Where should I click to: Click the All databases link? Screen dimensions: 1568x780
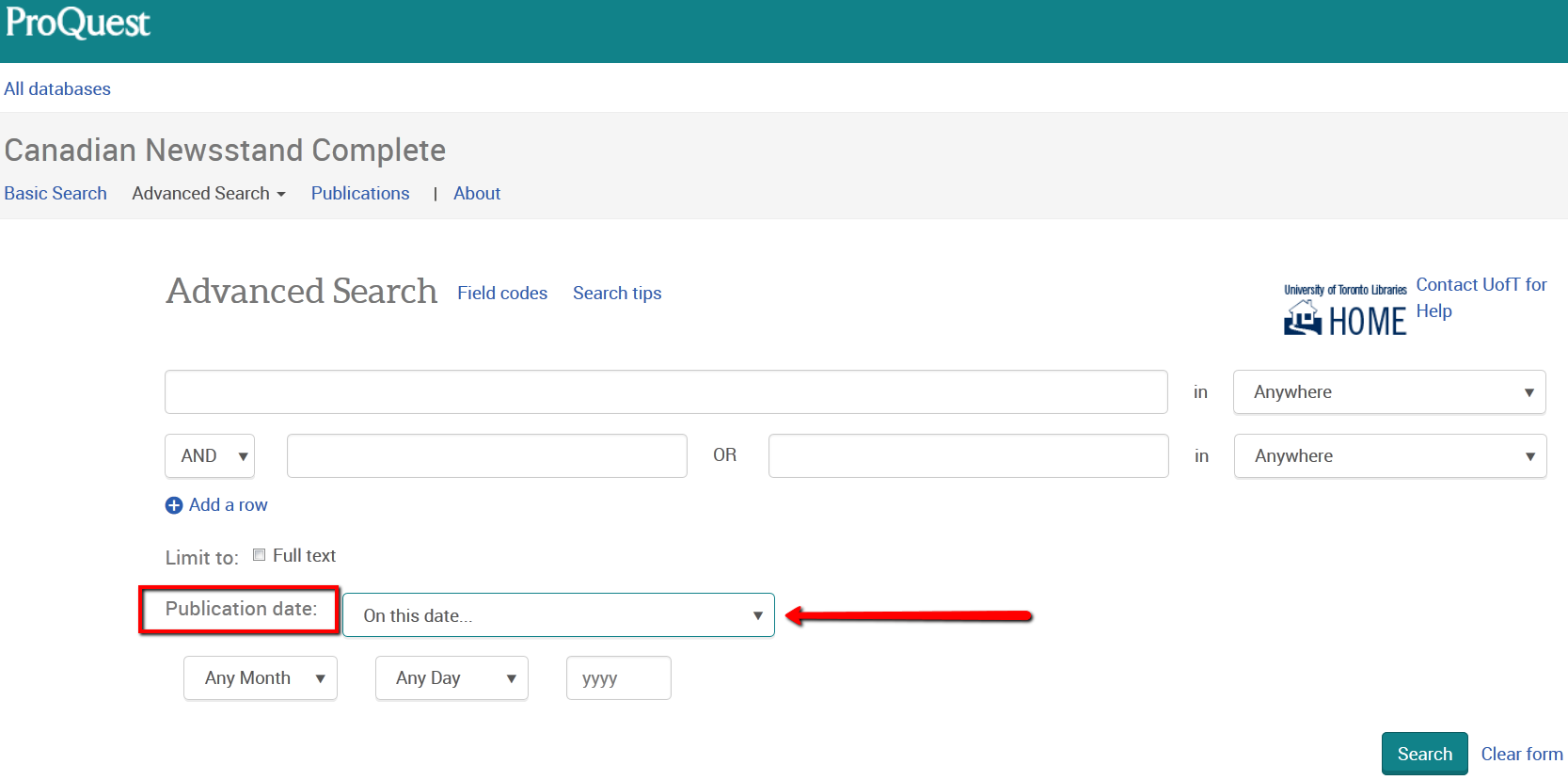[x=57, y=88]
